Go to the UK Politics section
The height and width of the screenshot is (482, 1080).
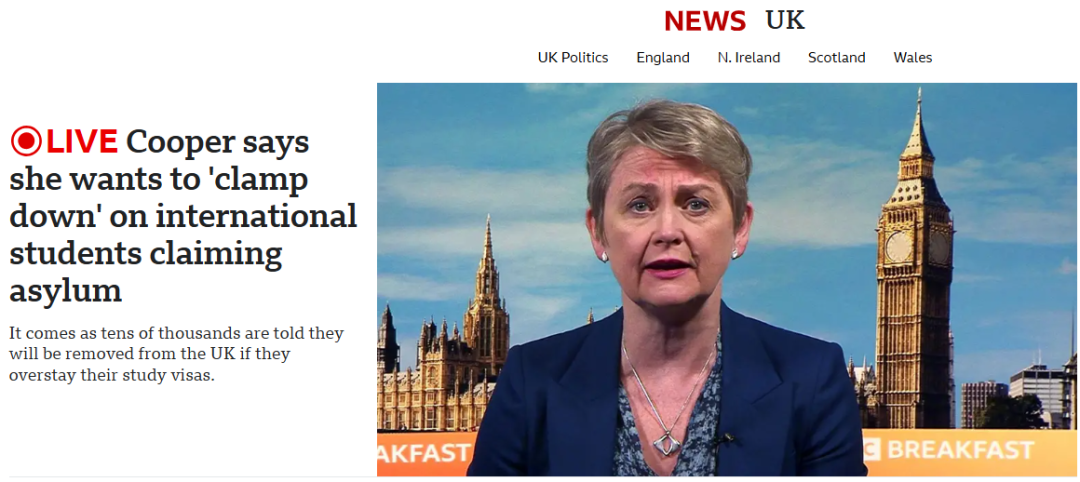[x=573, y=58]
